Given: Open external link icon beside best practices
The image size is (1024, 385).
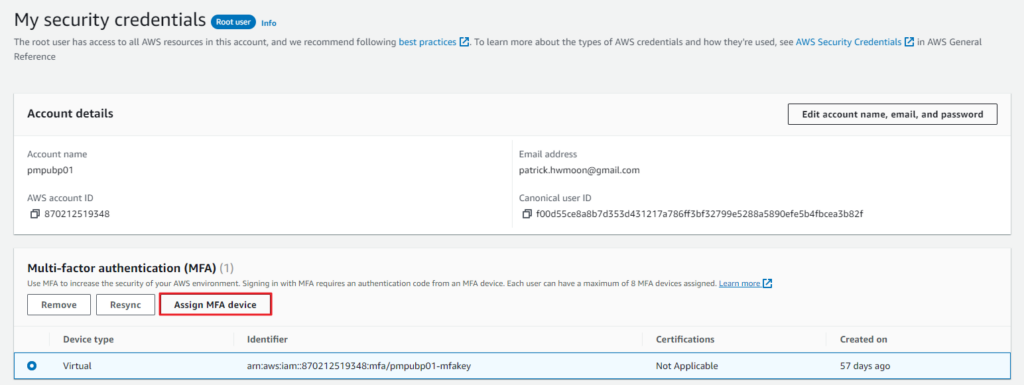Looking at the screenshot, I should coord(464,42).
